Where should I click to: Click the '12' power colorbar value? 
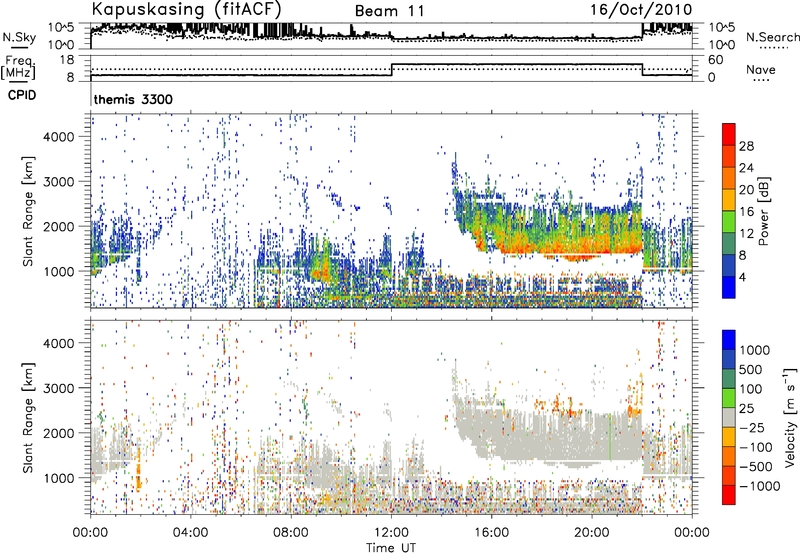[x=746, y=234]
